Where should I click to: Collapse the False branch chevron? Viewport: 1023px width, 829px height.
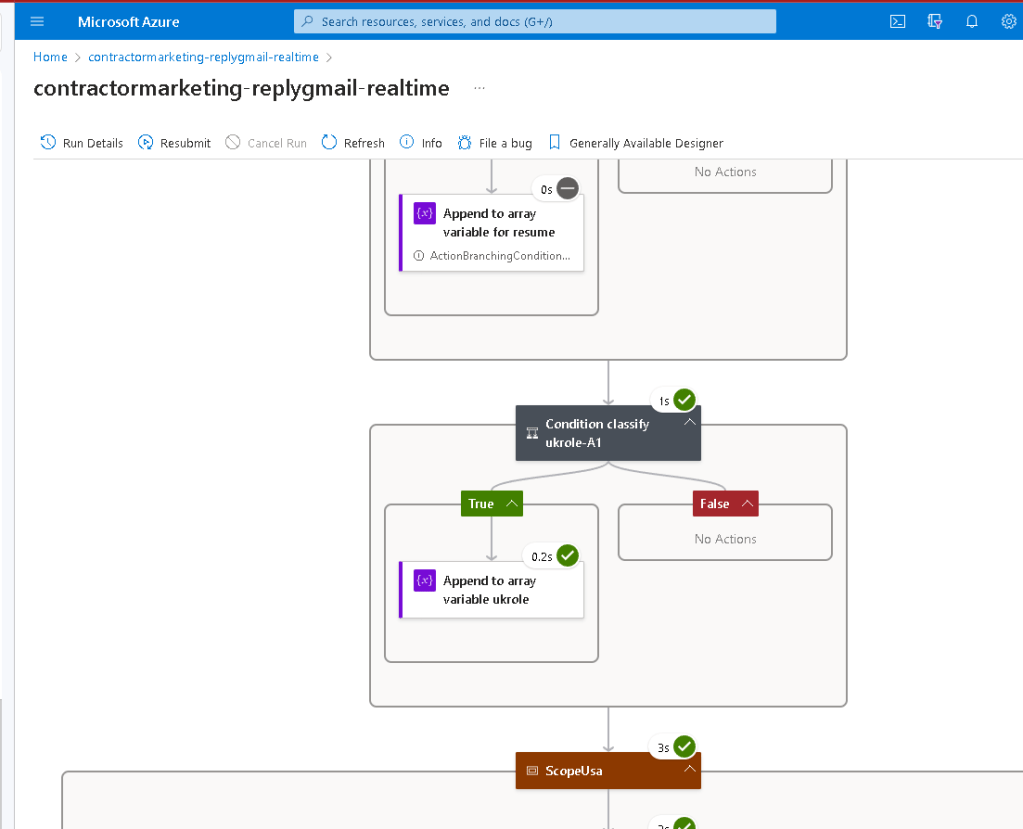point(748,504)
